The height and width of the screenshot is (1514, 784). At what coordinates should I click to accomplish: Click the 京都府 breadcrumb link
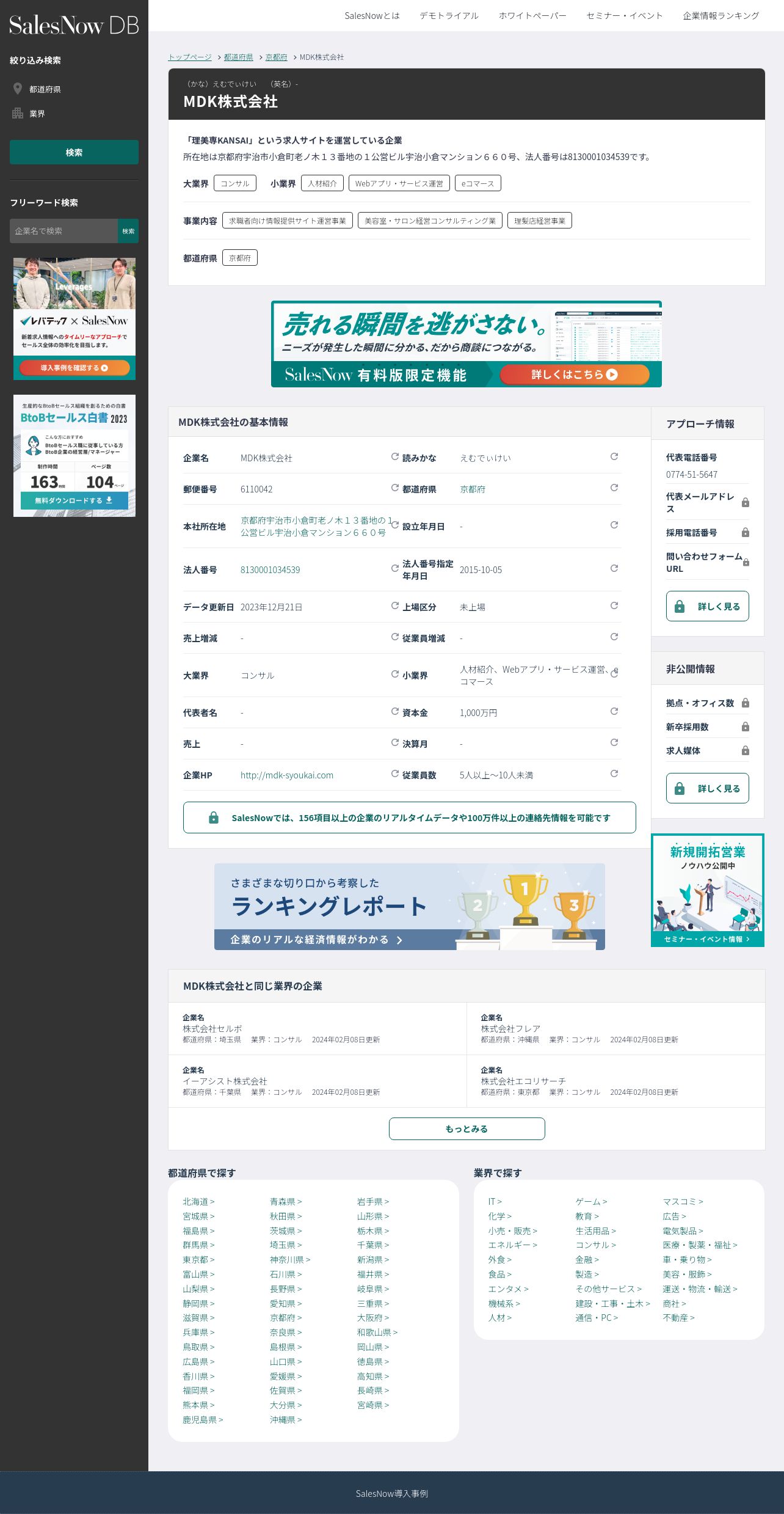(276, 57)
